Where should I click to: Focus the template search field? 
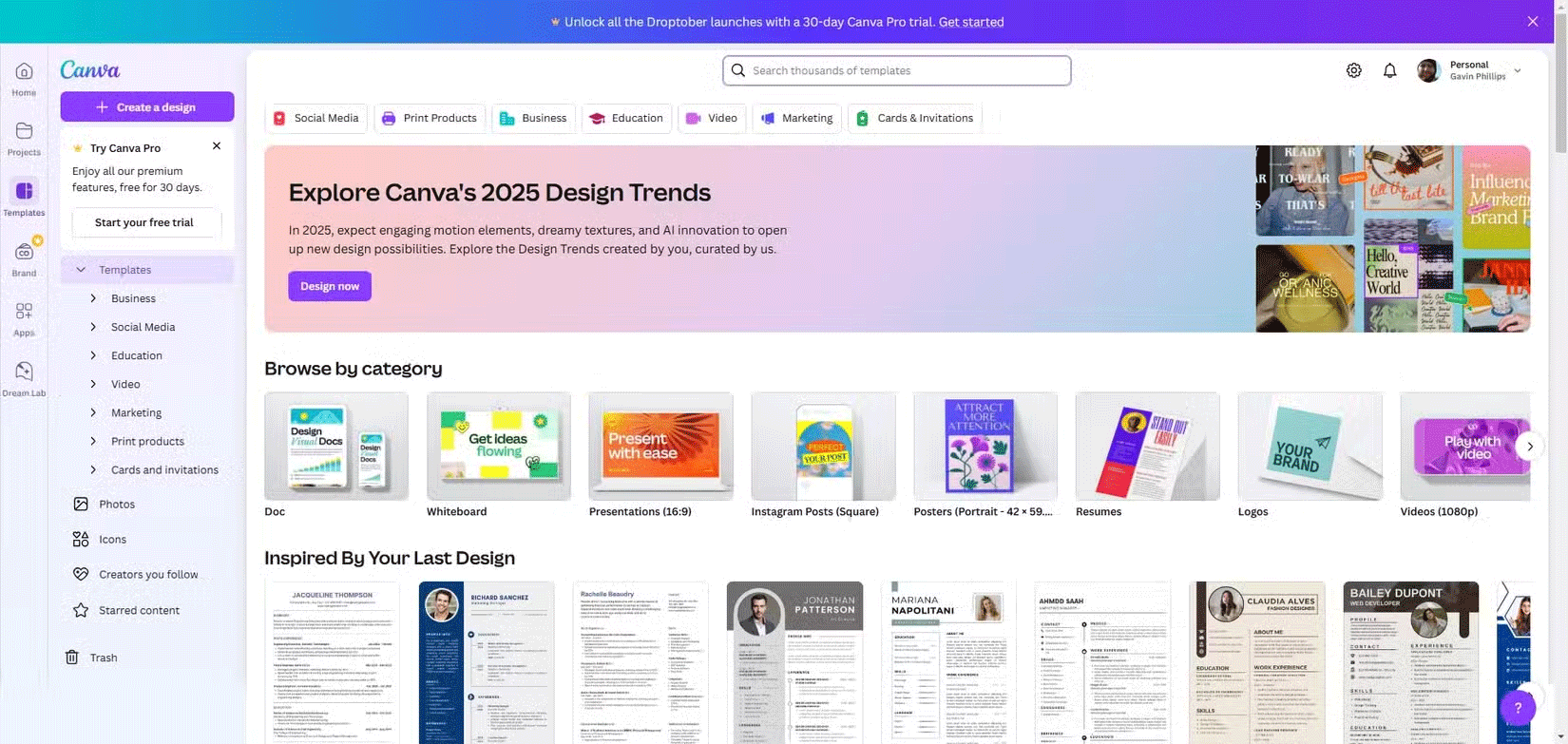click(x=896, y=70)
